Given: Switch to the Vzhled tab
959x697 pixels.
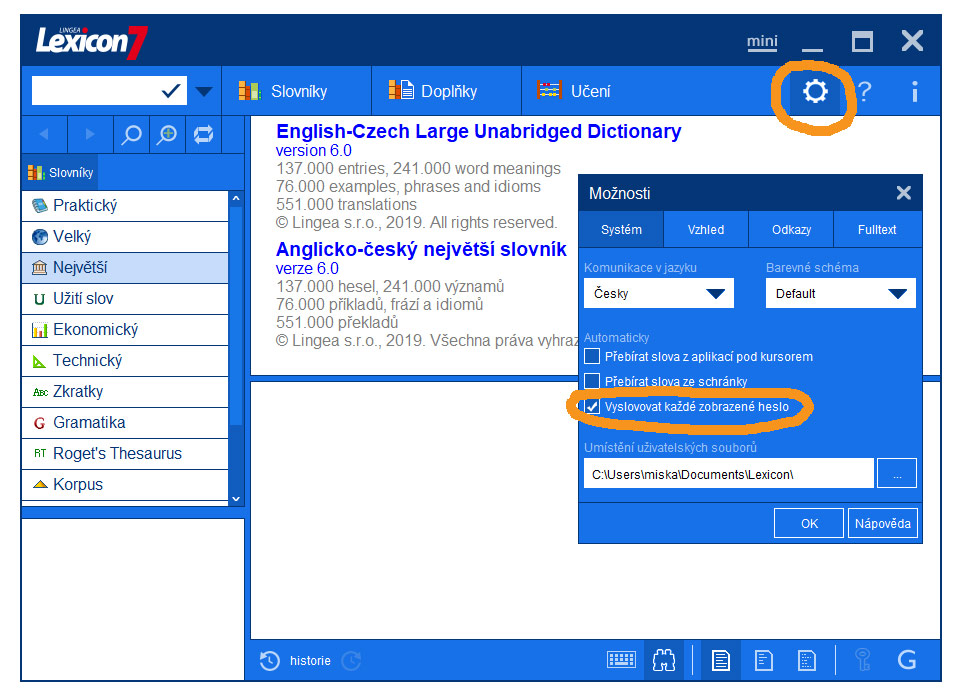Looking at the screenshot, I should (x=706, y=230).
